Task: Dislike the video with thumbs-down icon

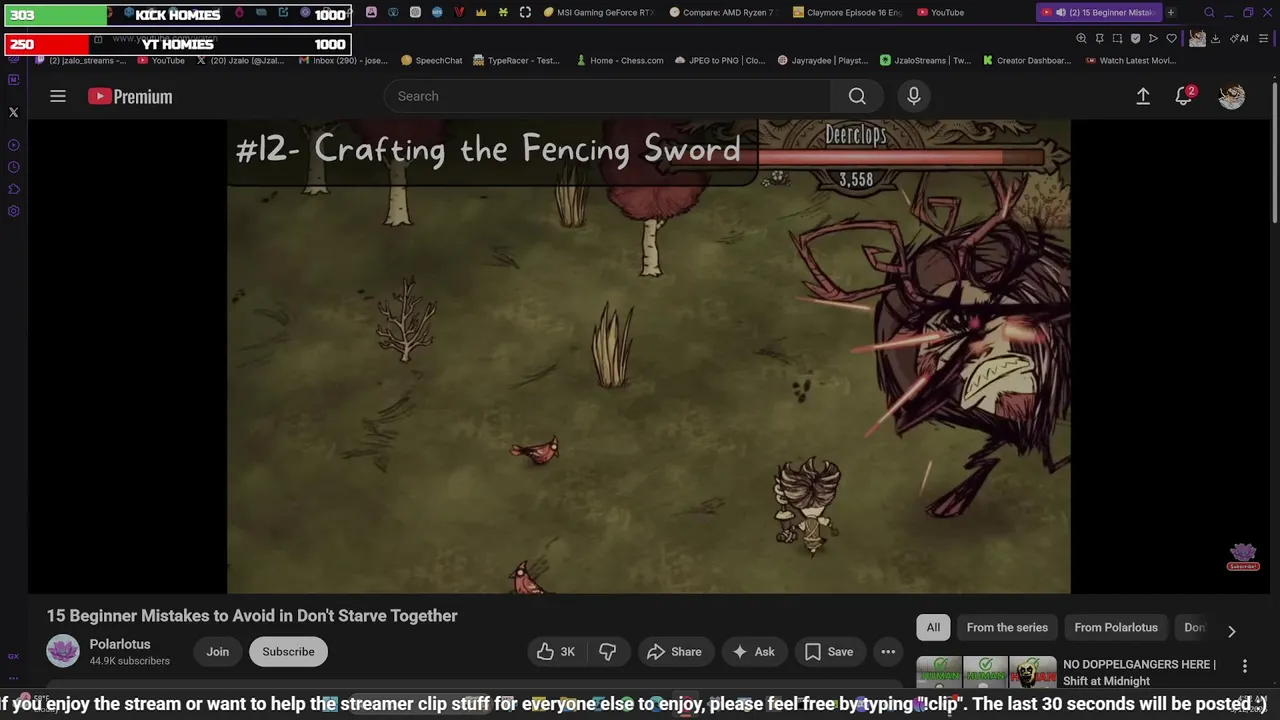Action: 608,652
